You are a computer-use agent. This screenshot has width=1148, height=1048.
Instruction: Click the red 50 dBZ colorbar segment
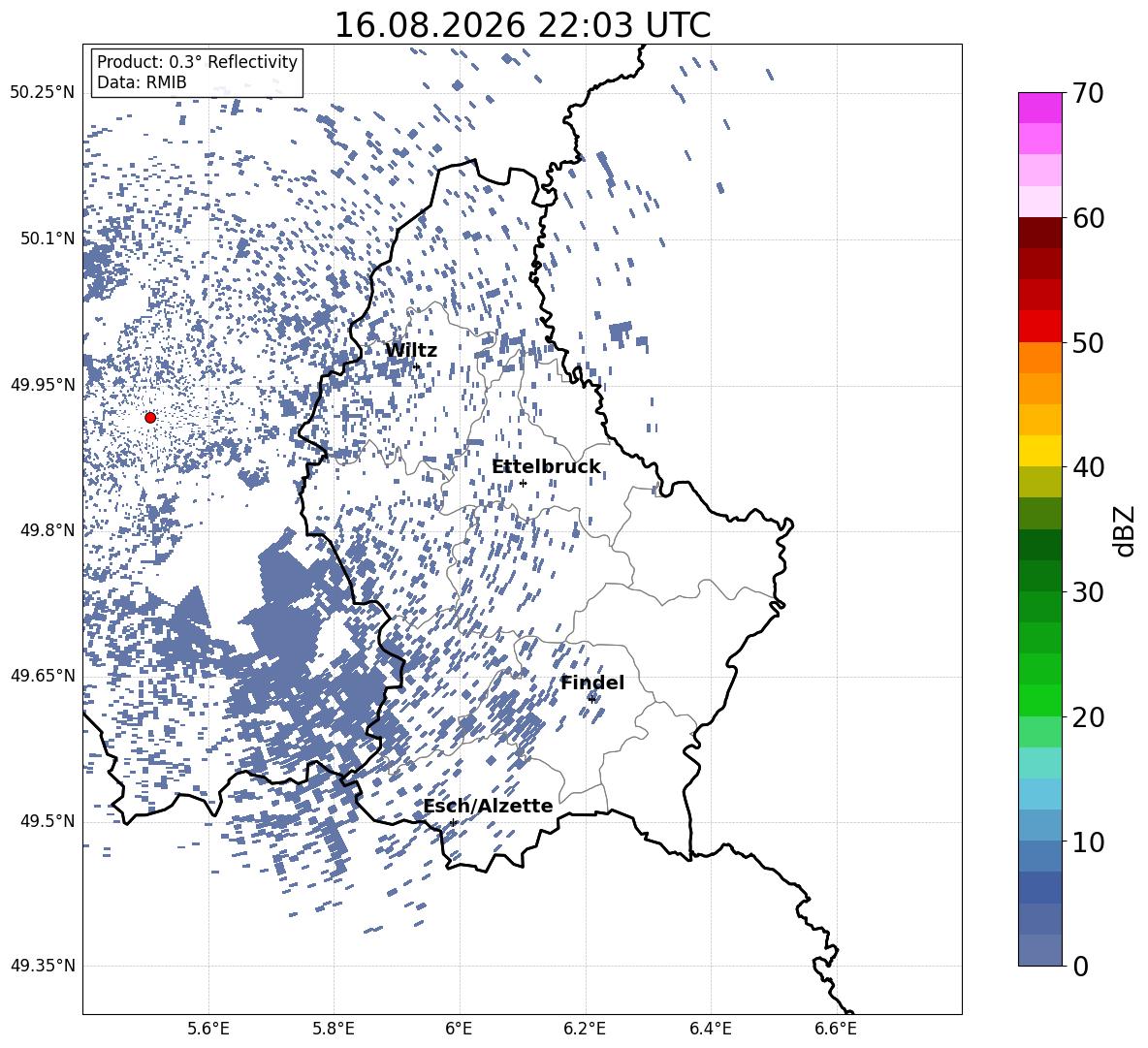1039,327
